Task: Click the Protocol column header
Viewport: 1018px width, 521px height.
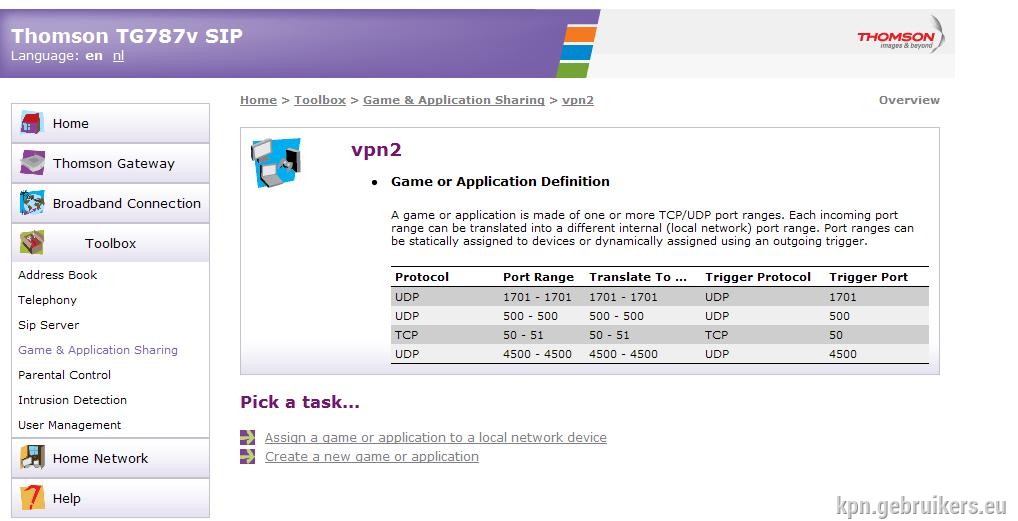Action: (x=422, y=277)
